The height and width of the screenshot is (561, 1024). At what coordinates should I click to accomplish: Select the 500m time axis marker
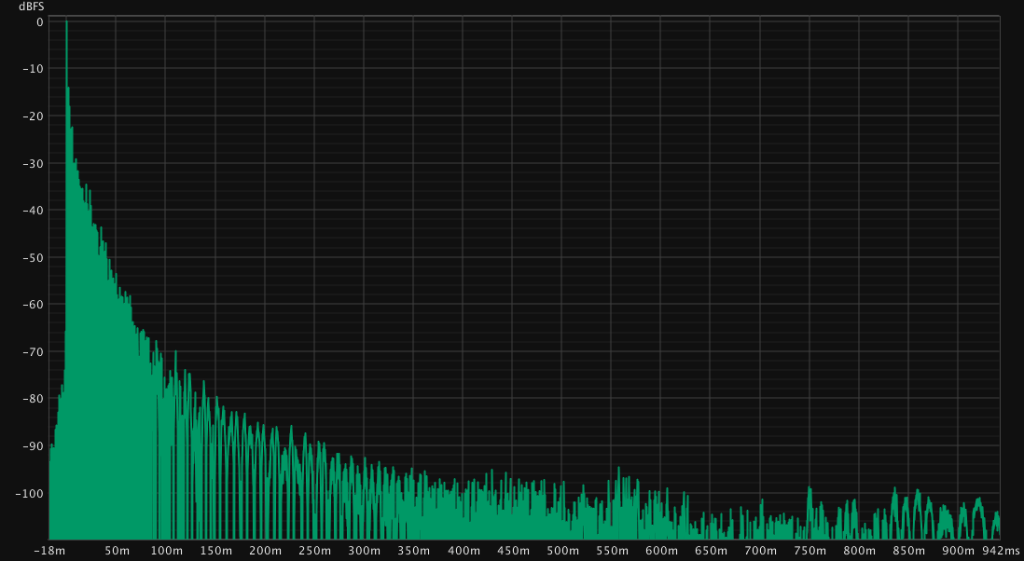coord(563,551)
